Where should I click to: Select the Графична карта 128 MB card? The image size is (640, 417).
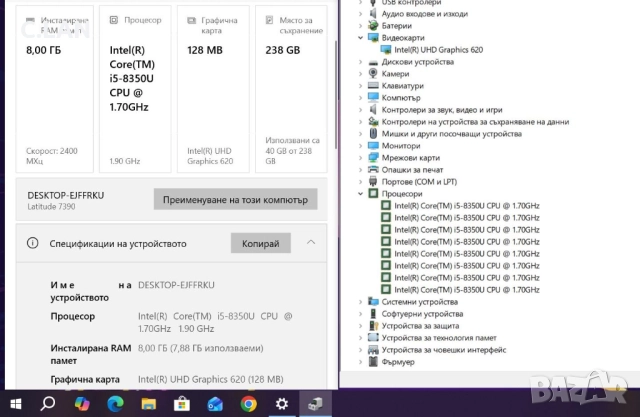tap(213, 89)
